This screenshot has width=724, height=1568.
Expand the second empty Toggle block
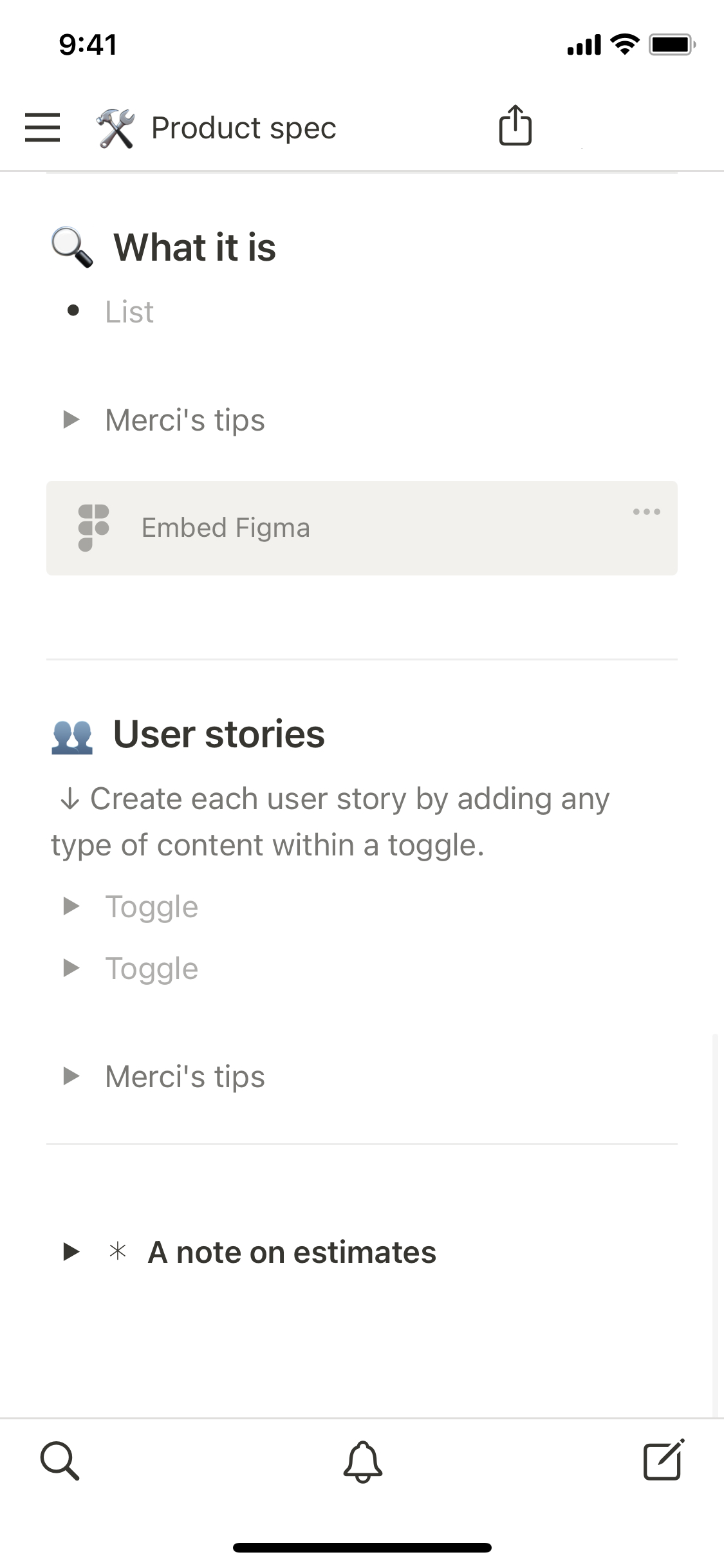point(71,968)
